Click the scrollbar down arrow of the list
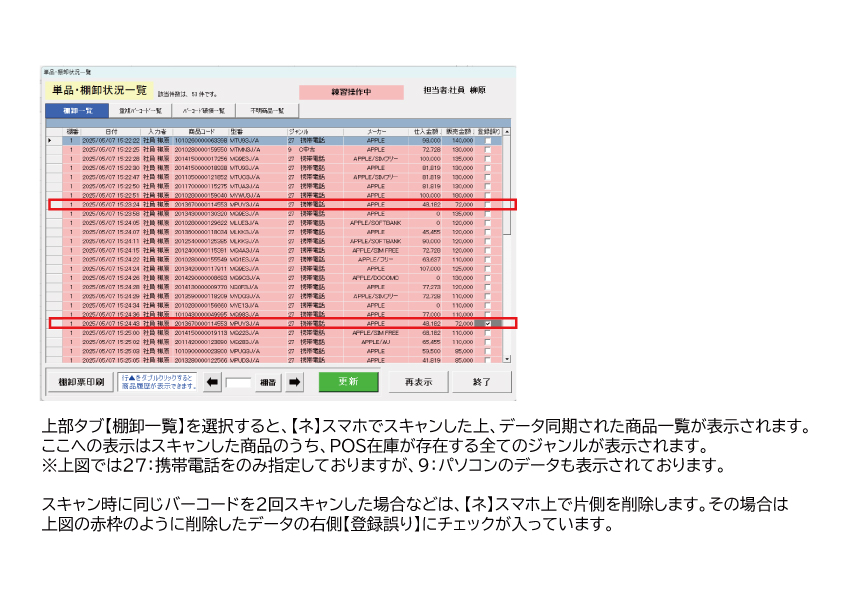The image size is (842, 595). [507, 357]
